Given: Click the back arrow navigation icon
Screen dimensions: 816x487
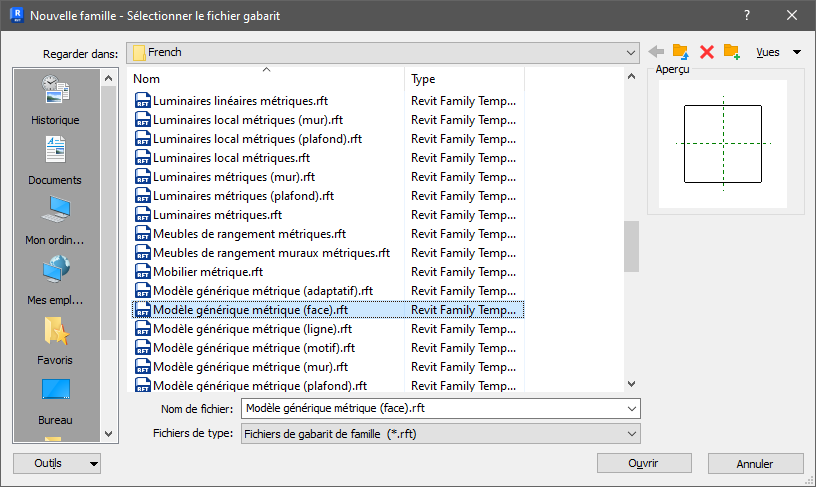Looking at the screenshot, I should coord(656,52).
